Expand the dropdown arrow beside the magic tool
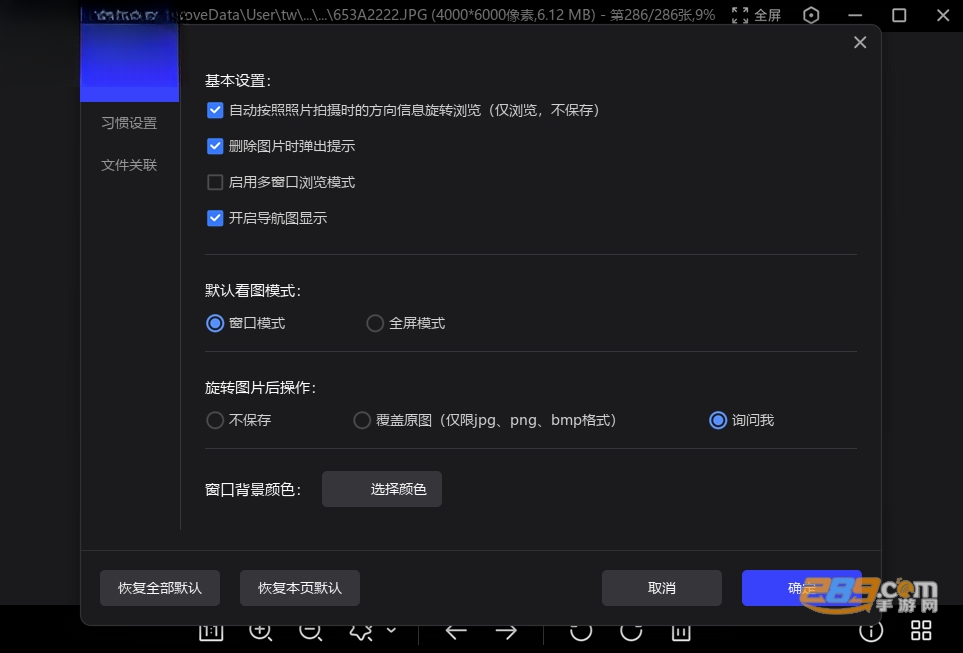Screen dimensions: 963x653 tap(391, 631)
